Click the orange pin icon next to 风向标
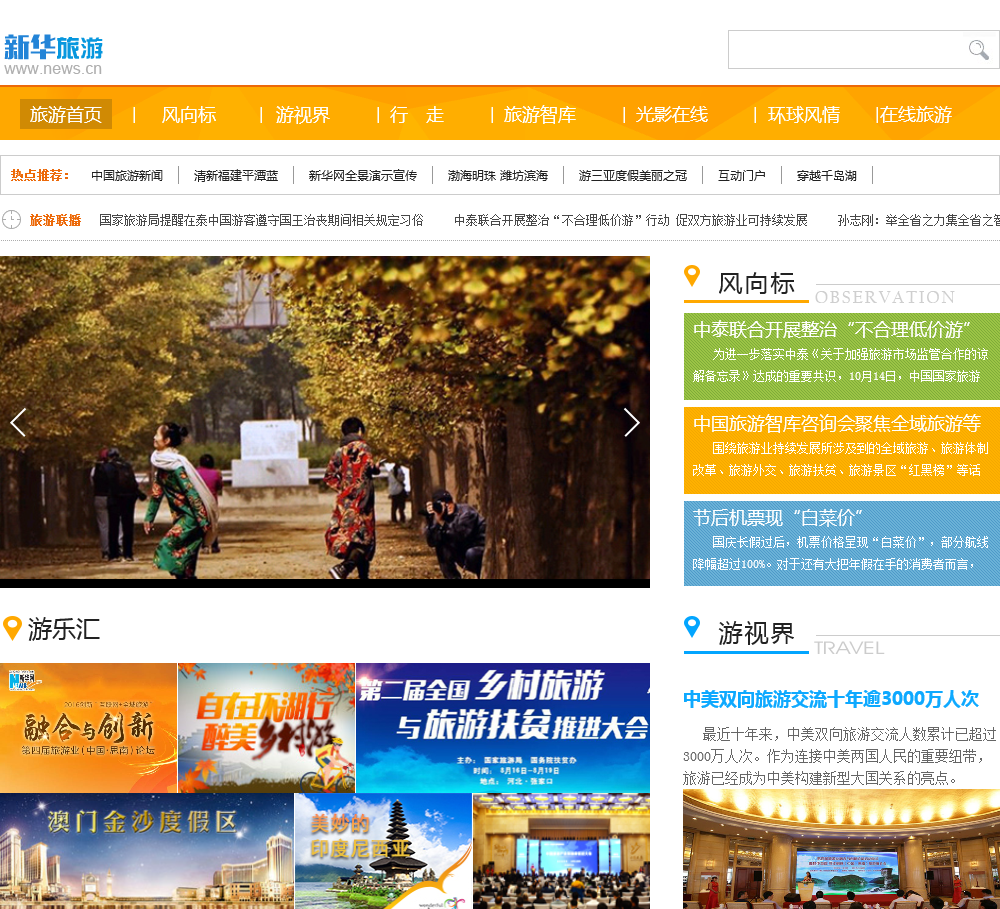This screenshot has height=909, width=1000. point(692,276)
